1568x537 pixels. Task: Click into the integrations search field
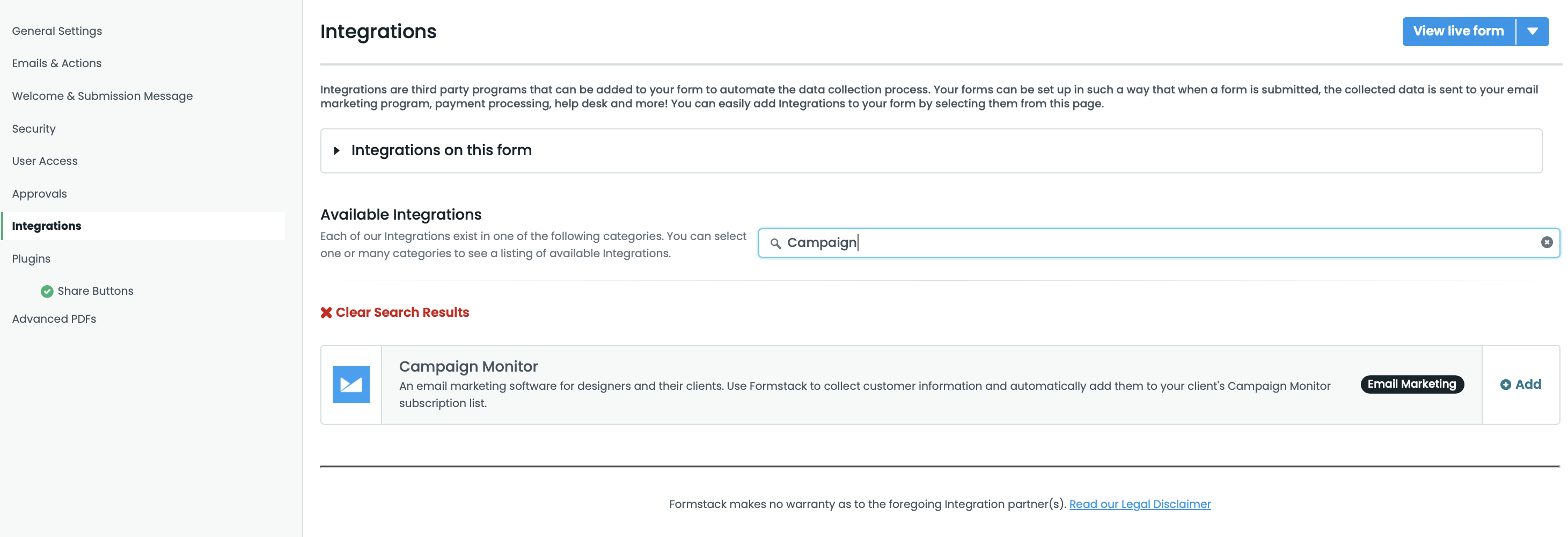click(x=1156, y=243)
